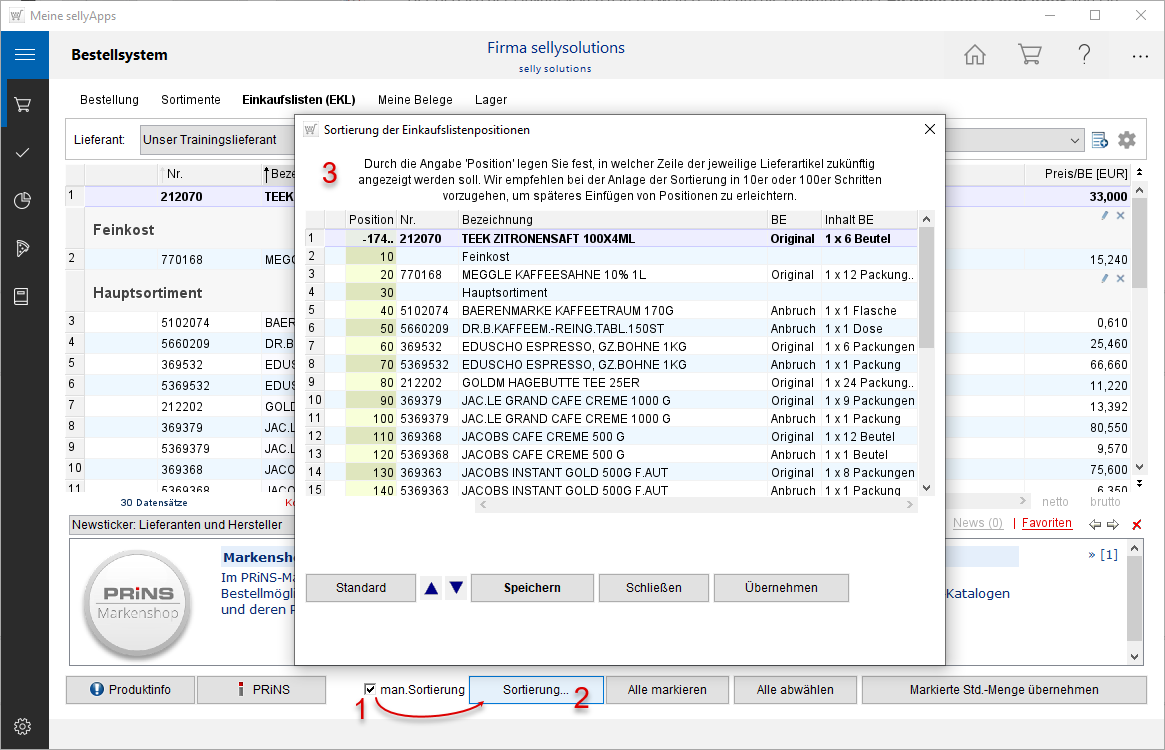Click the gear icon next to Lieferant dropdown
This screenshot has width=1165, height=750.
1127,140
